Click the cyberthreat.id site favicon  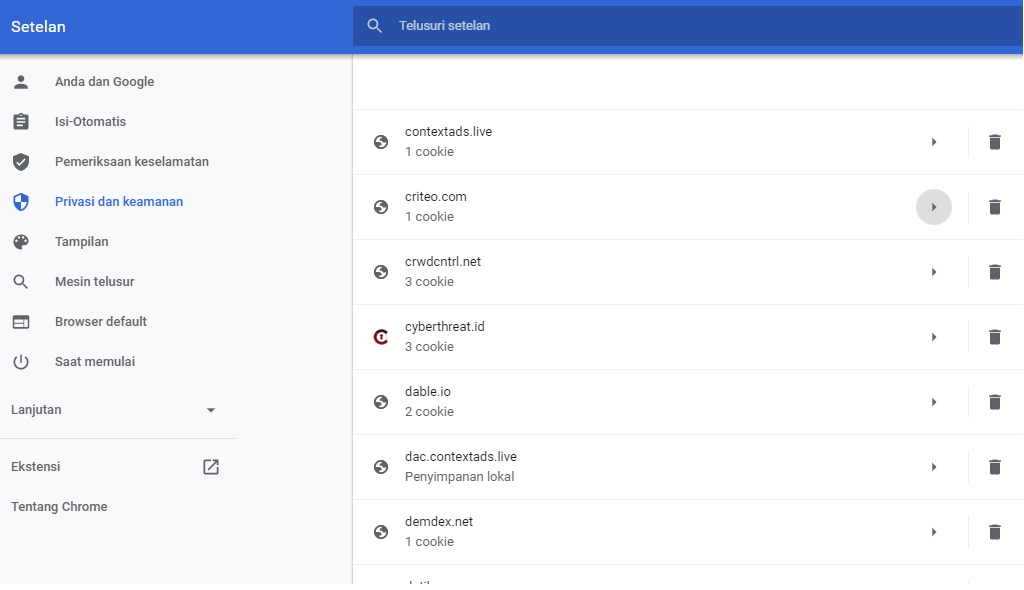(x=381, y=337)
